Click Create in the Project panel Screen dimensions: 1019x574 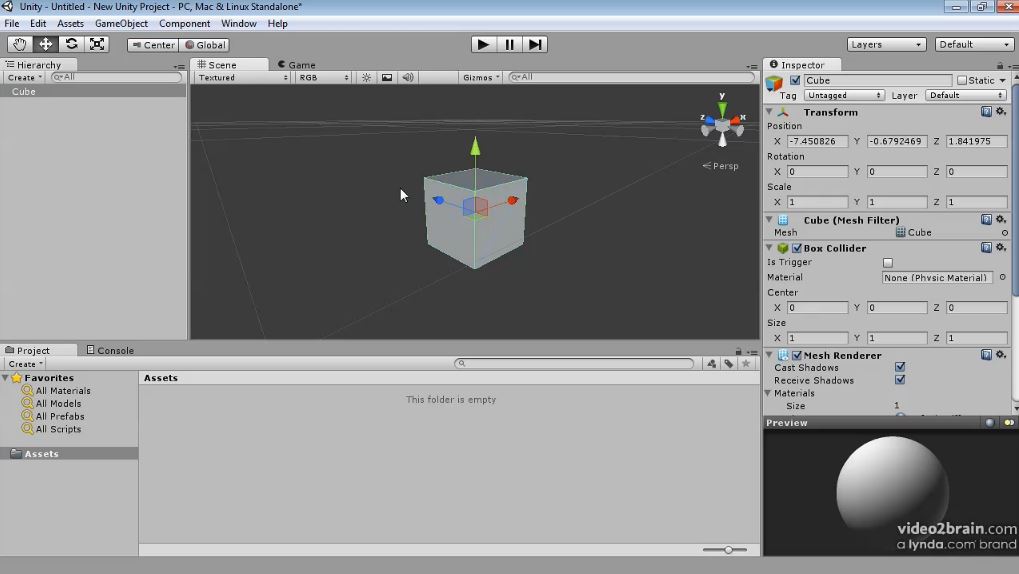[x=25, y=364]
